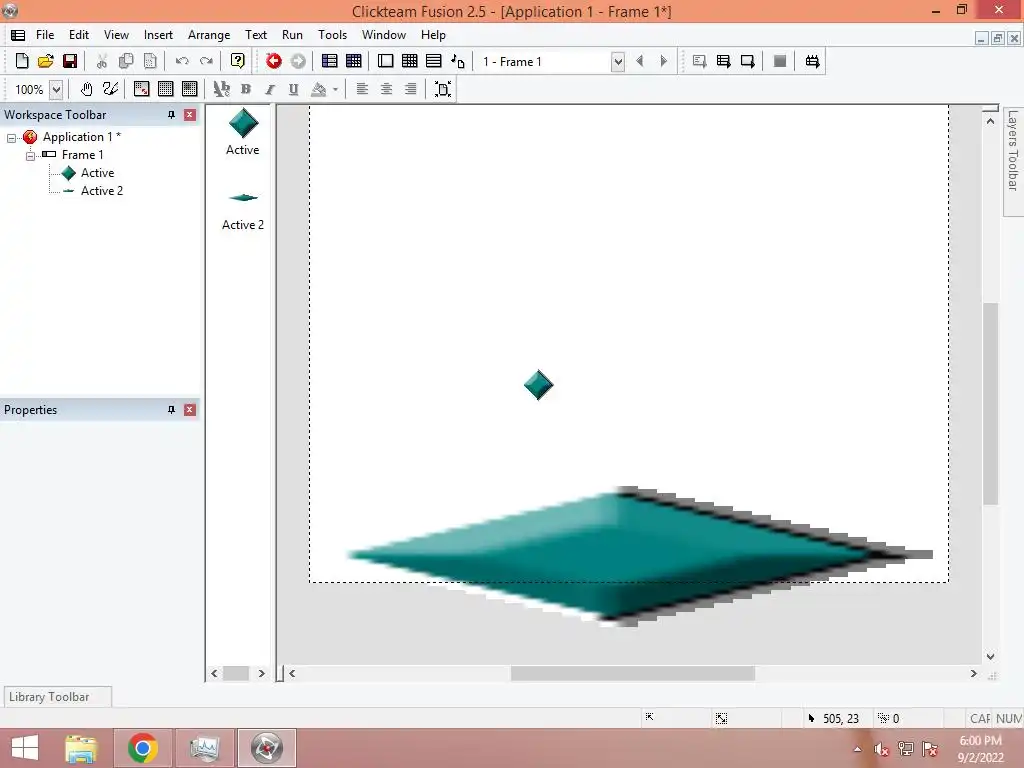Toggle the Show Grid icon

[165, 89]
